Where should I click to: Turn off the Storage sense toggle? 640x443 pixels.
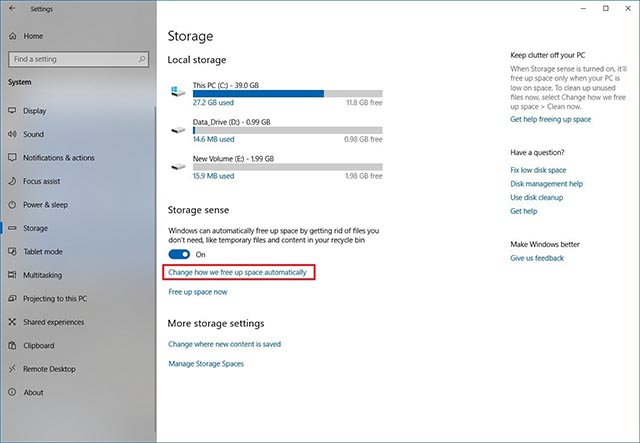[179, 254]
